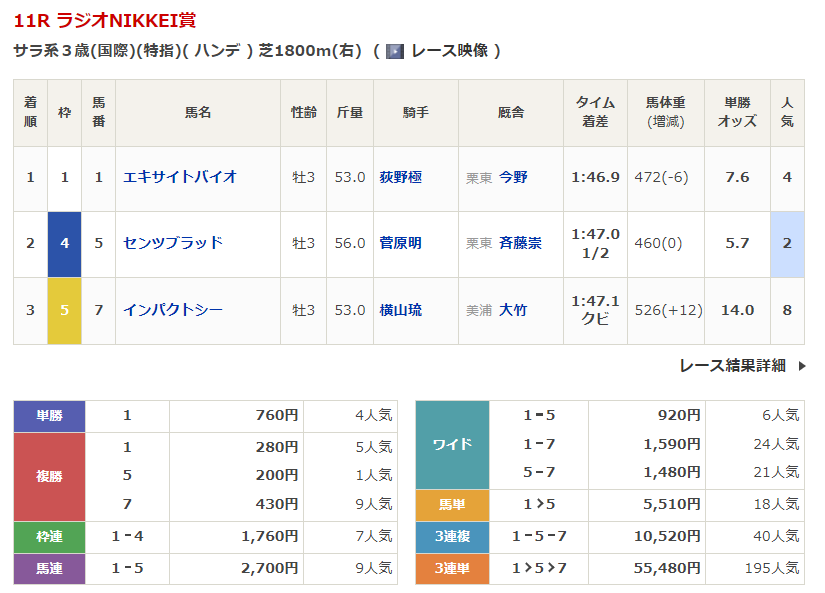Open horse センツブラッド profile

pyautogui.click(x=173, y=243)
